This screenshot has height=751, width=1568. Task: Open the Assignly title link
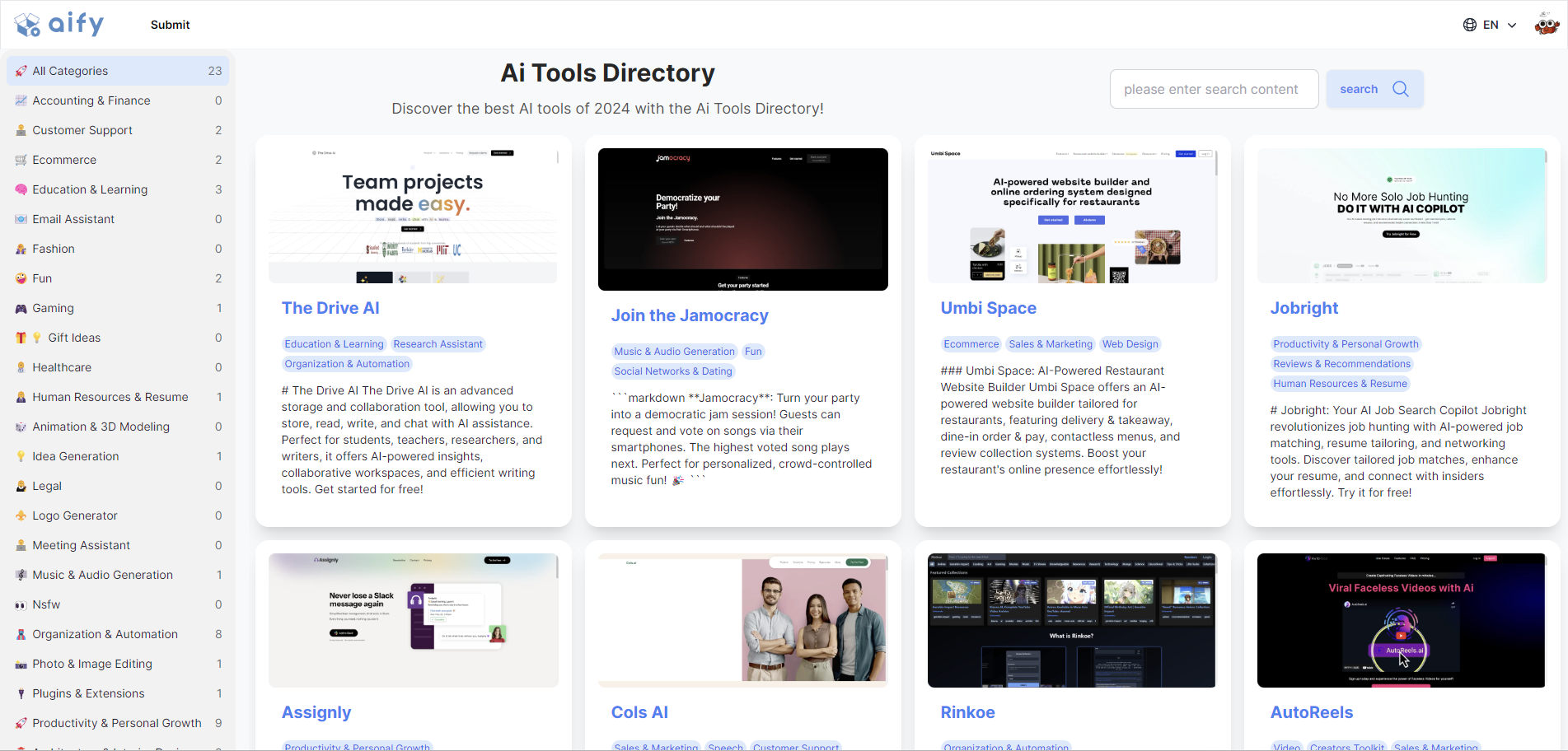point(316,712)
